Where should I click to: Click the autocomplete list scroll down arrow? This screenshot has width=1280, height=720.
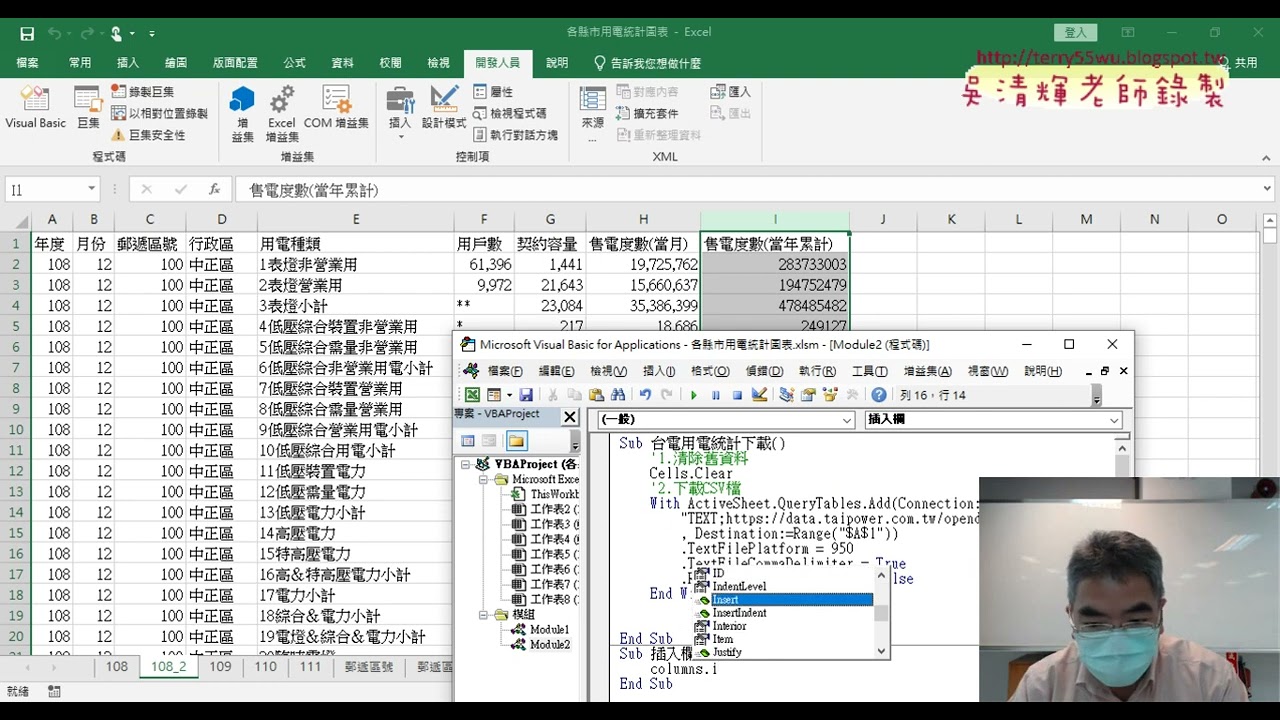point(881,651)
